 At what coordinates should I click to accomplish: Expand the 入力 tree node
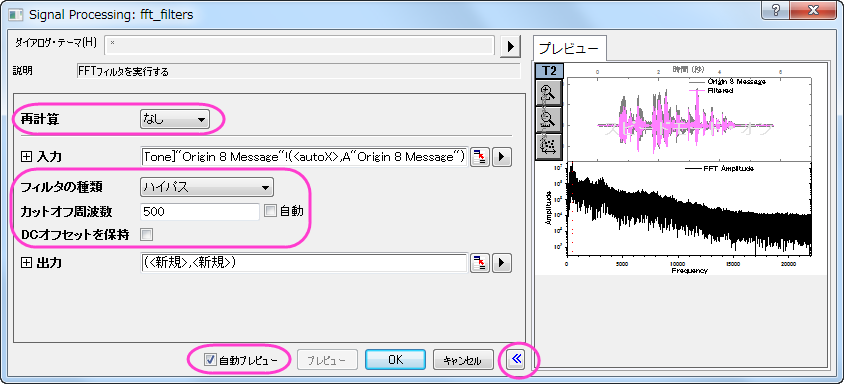click(x=26, y=157)
